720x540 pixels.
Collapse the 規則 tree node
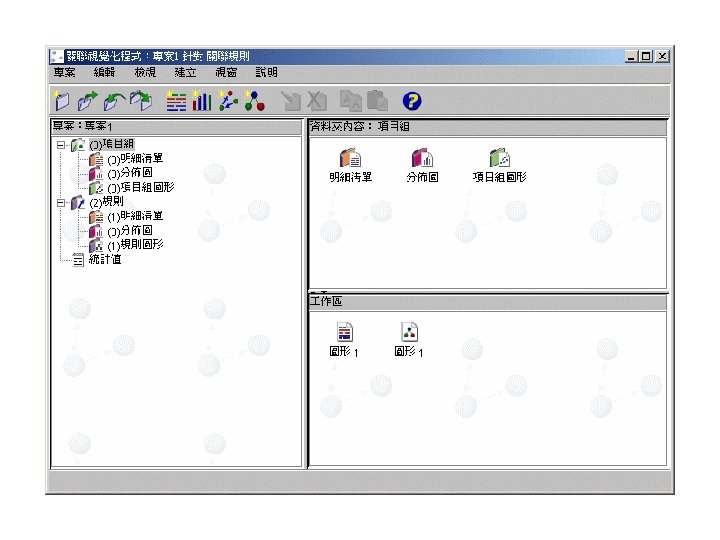coord(61,202)
